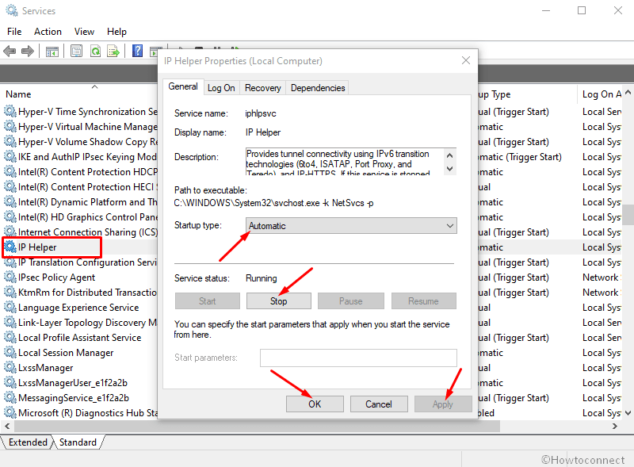Click gear icon beside Intel(R) Dynamic Platform
Viewport: 634px width, 467px height.
(10, 202)
